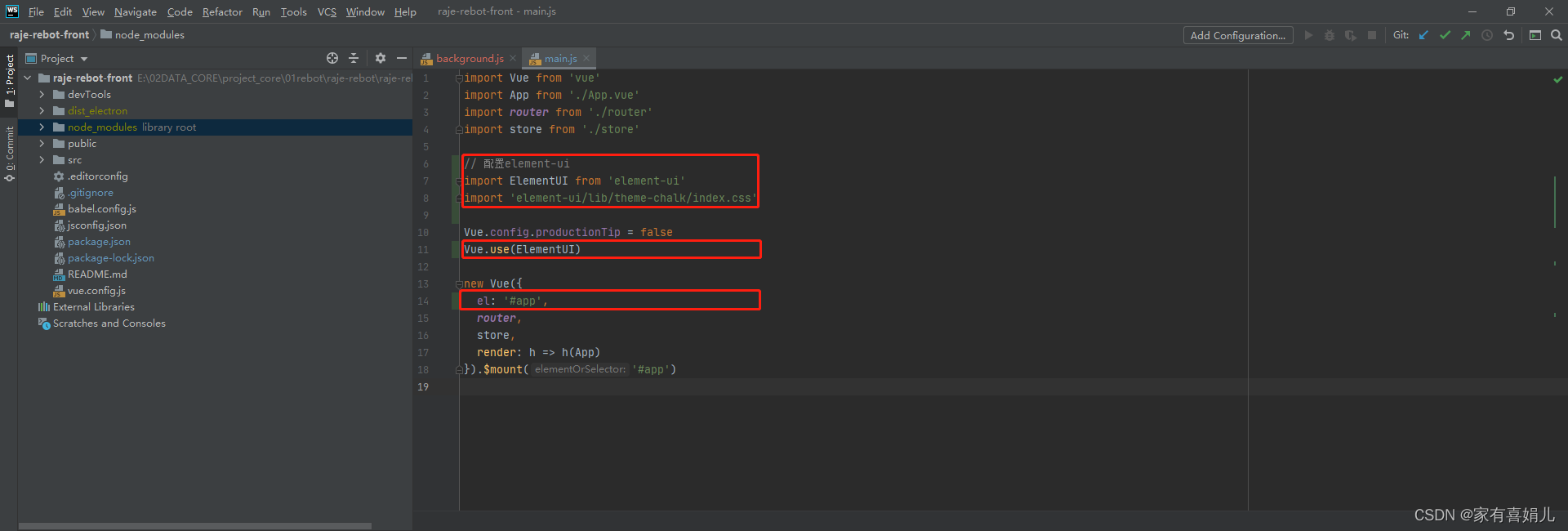Click elementOrSelector parameter hint
Viewport: 1568px width, 531px height.
point(580,369)
